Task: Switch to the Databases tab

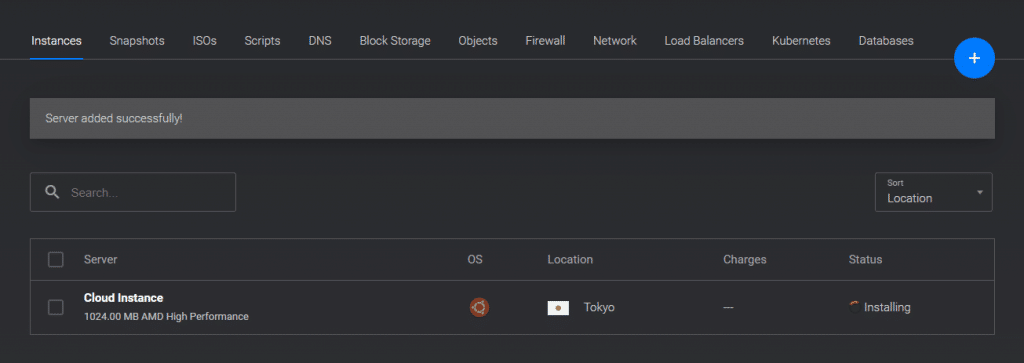Action: click(886, 40)
